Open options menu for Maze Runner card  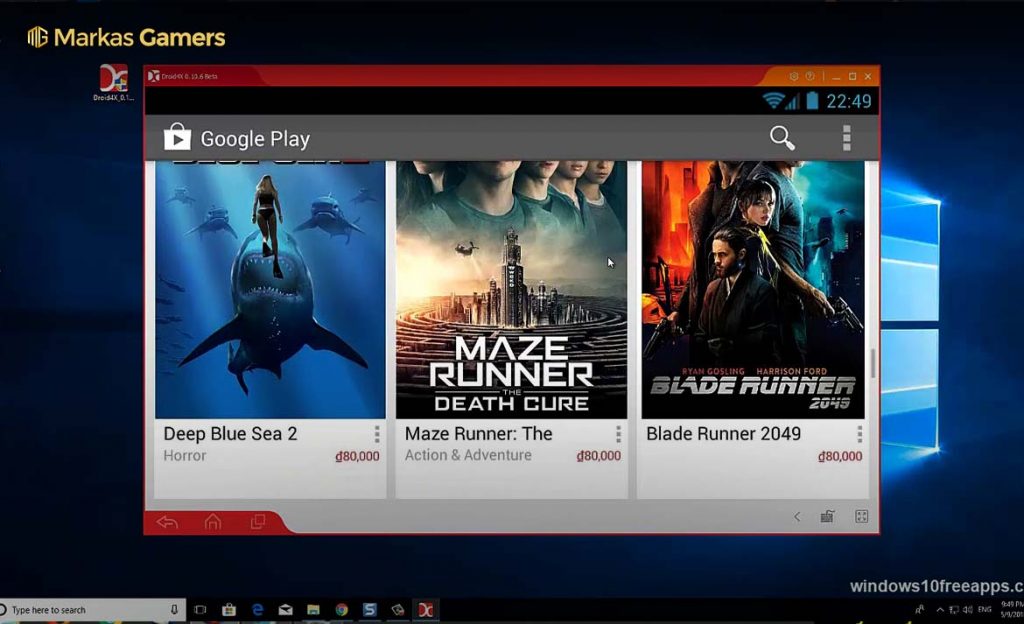click(618, 434)
